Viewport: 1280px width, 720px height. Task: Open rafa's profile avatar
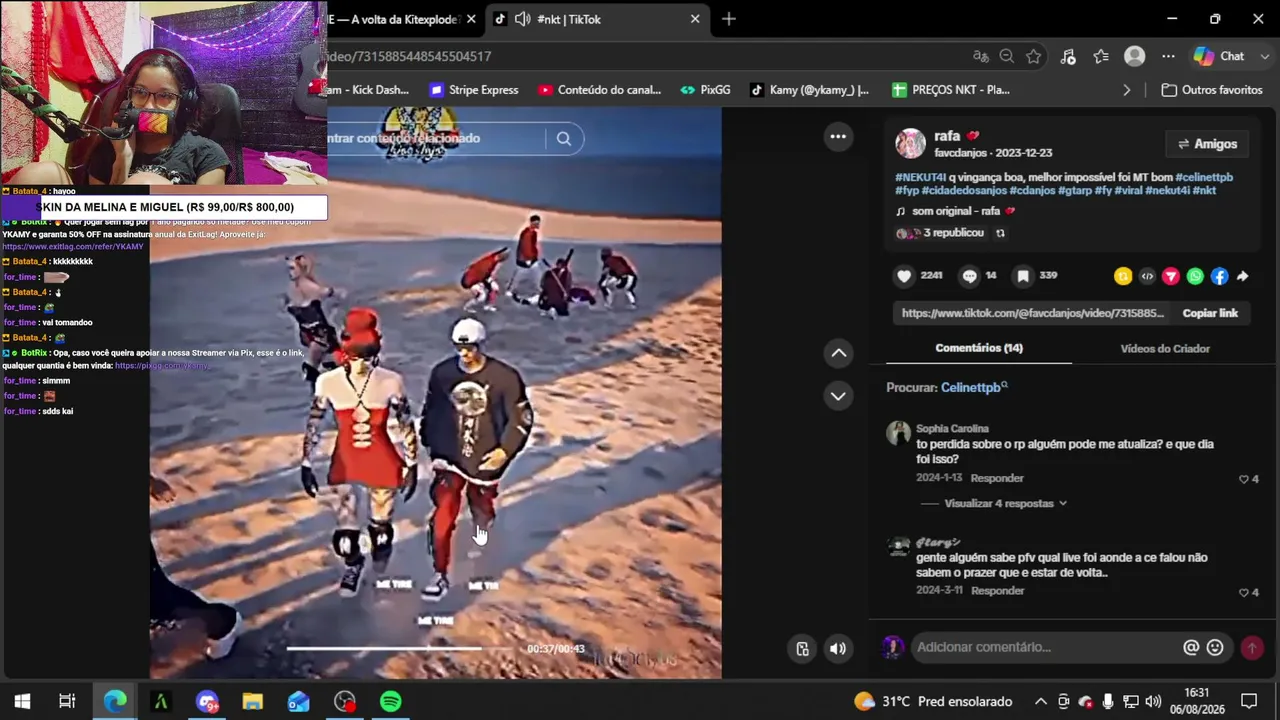pyautogui.click(x=910, y=144)
